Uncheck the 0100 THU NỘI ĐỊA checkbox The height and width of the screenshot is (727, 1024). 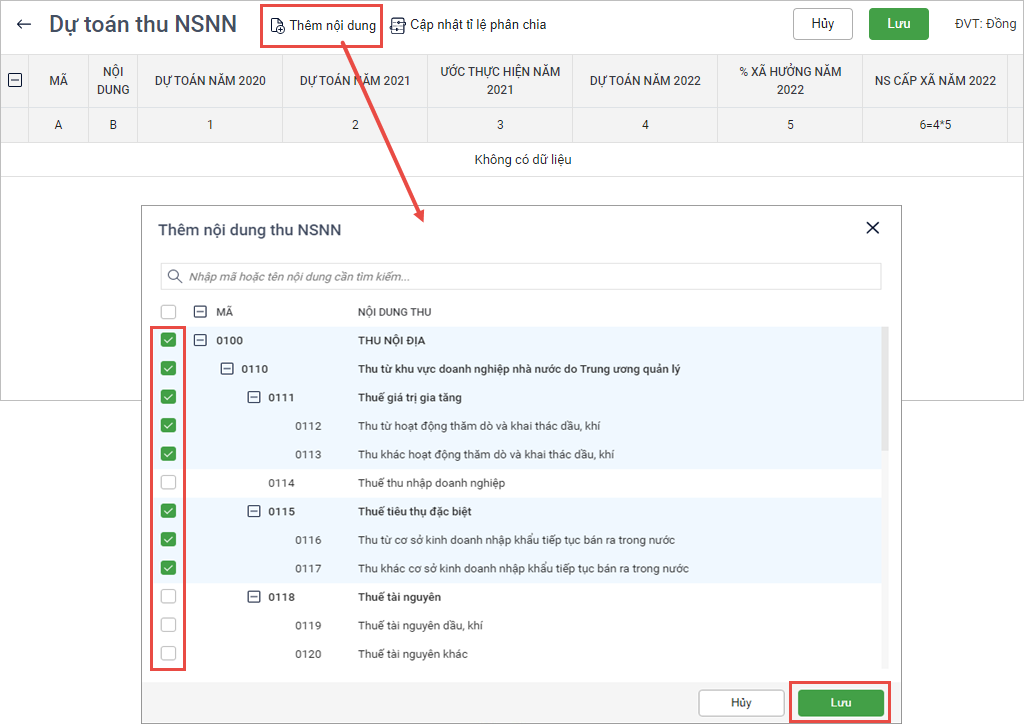click(168, 340)
